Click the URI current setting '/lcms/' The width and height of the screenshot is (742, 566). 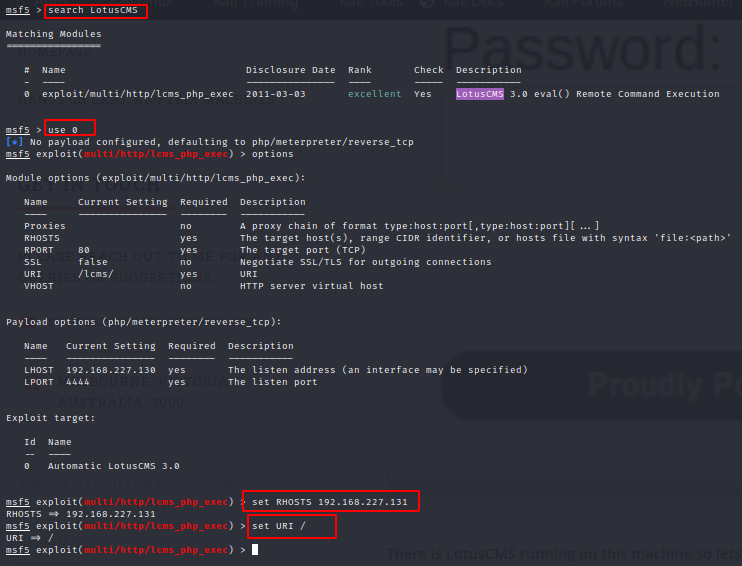(96, 274)
